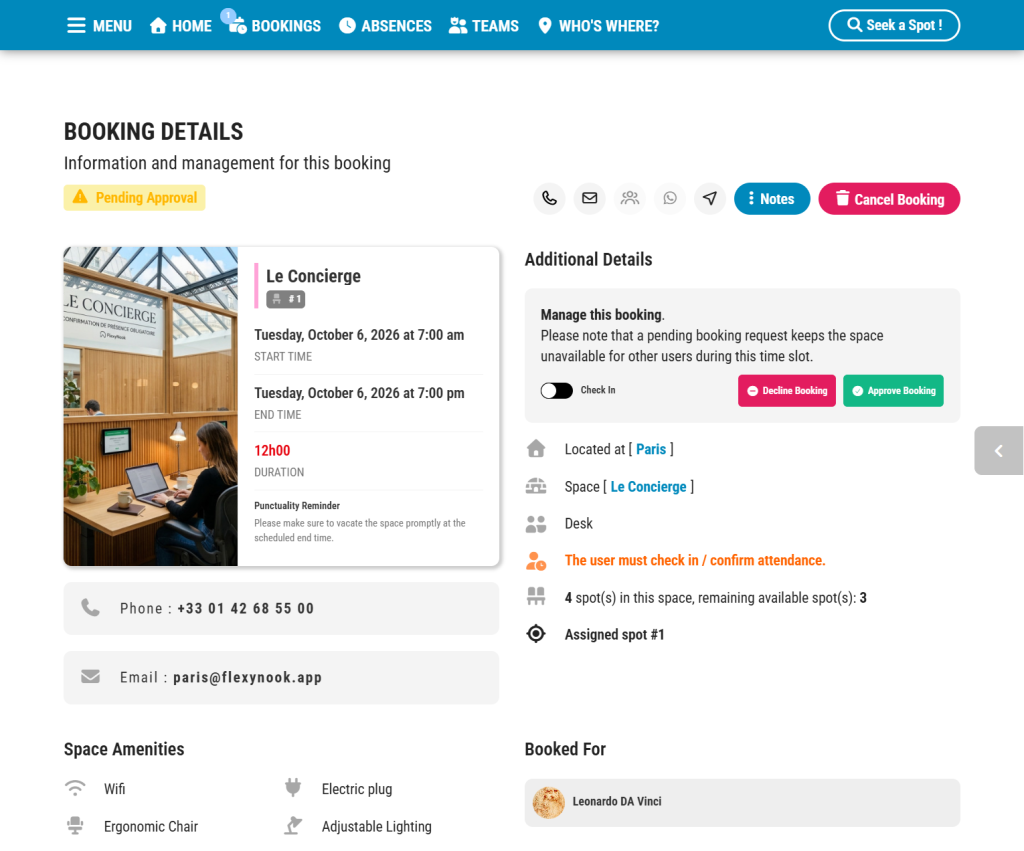Open the hamburger MENU

pos(99,26)
